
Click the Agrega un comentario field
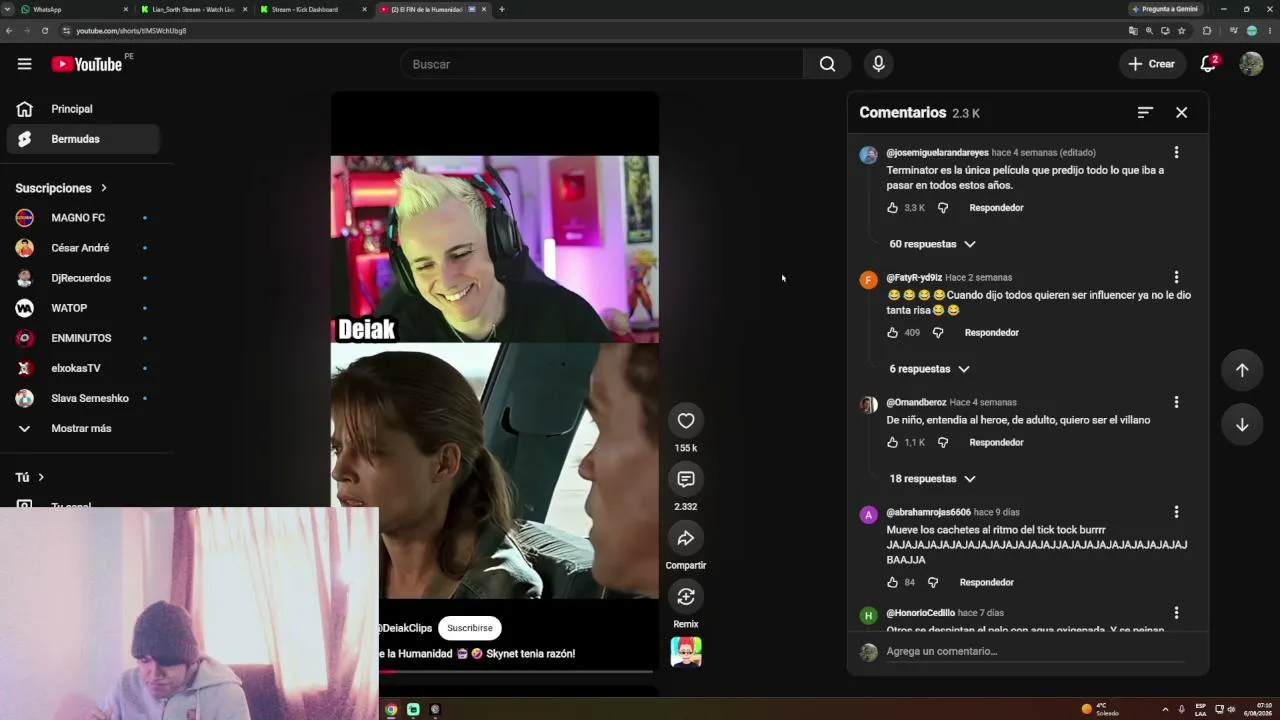(1035, 652)
